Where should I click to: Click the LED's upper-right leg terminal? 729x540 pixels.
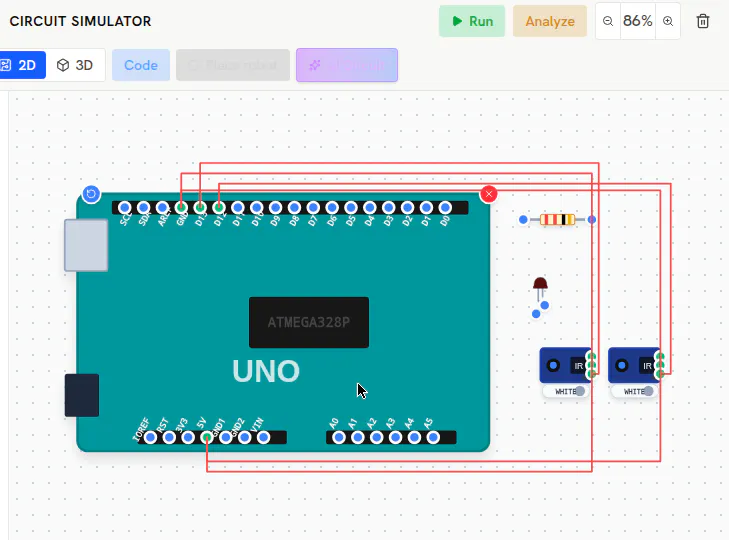coord(545,305)
